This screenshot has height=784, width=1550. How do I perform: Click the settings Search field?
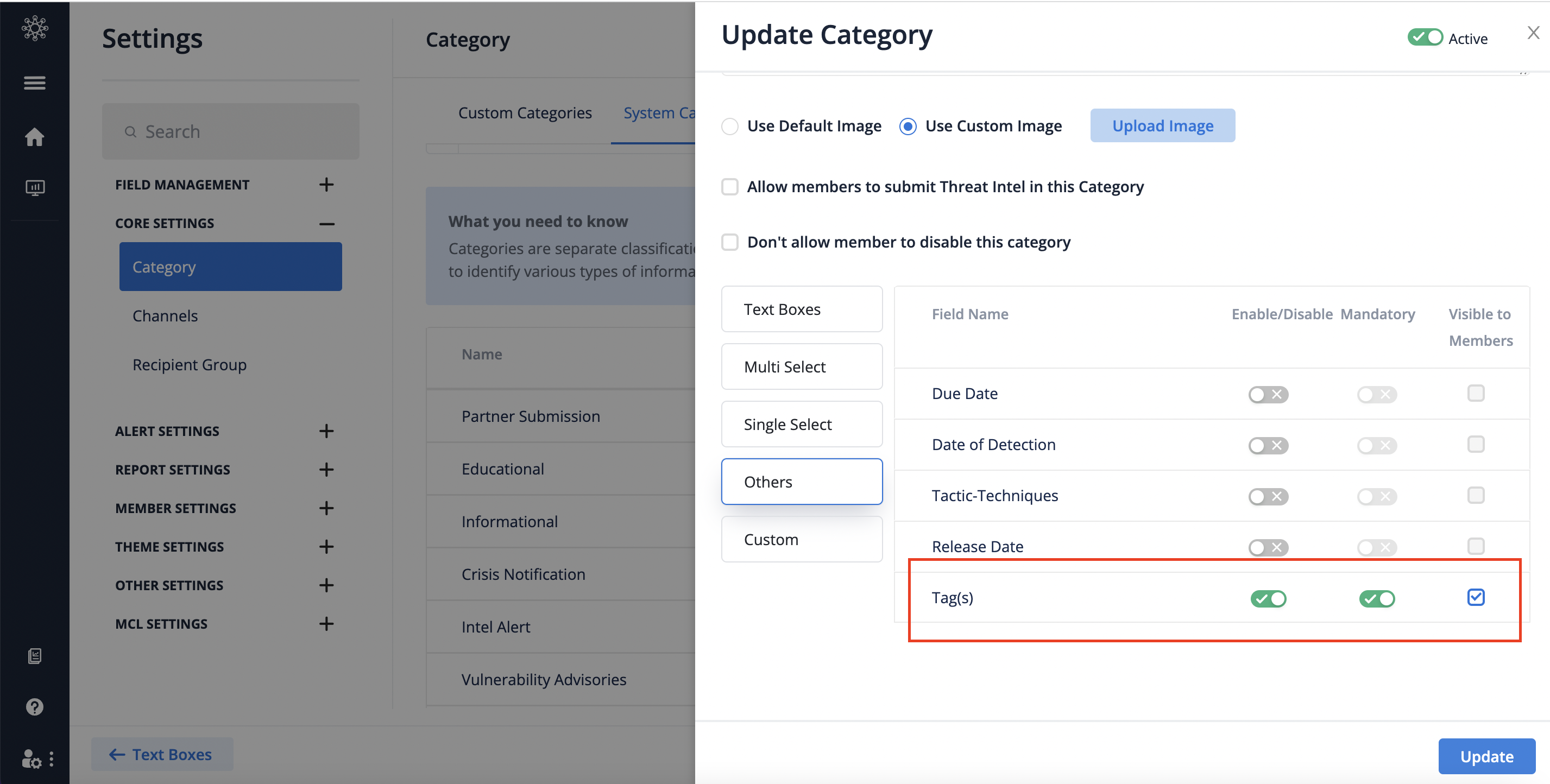[x=230, y=132]
